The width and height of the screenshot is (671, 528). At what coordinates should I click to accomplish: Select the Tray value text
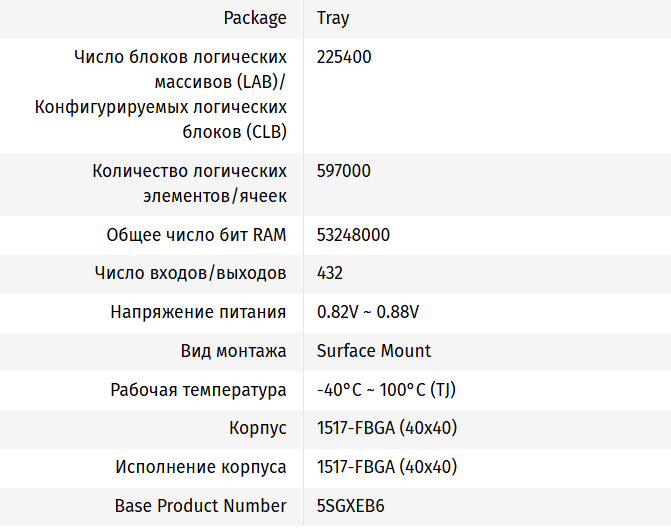[x=333, y=18]
